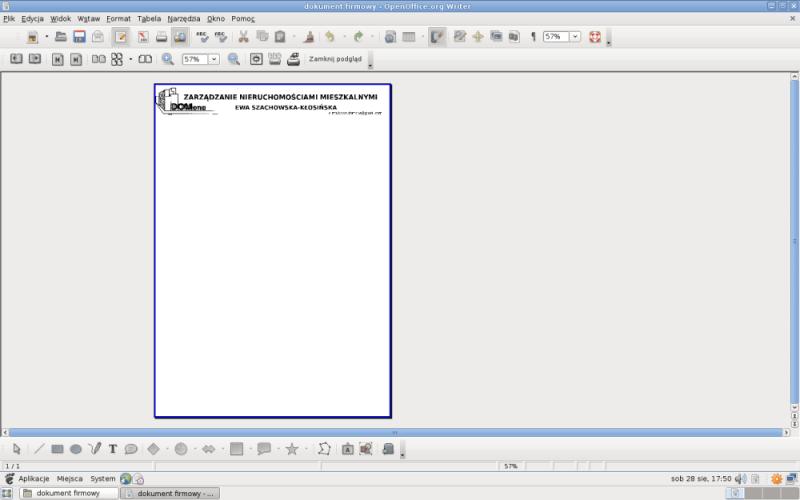Screen dimensions: 800x500
Task: Toggle Edit File mode
Action: [121, 37]
